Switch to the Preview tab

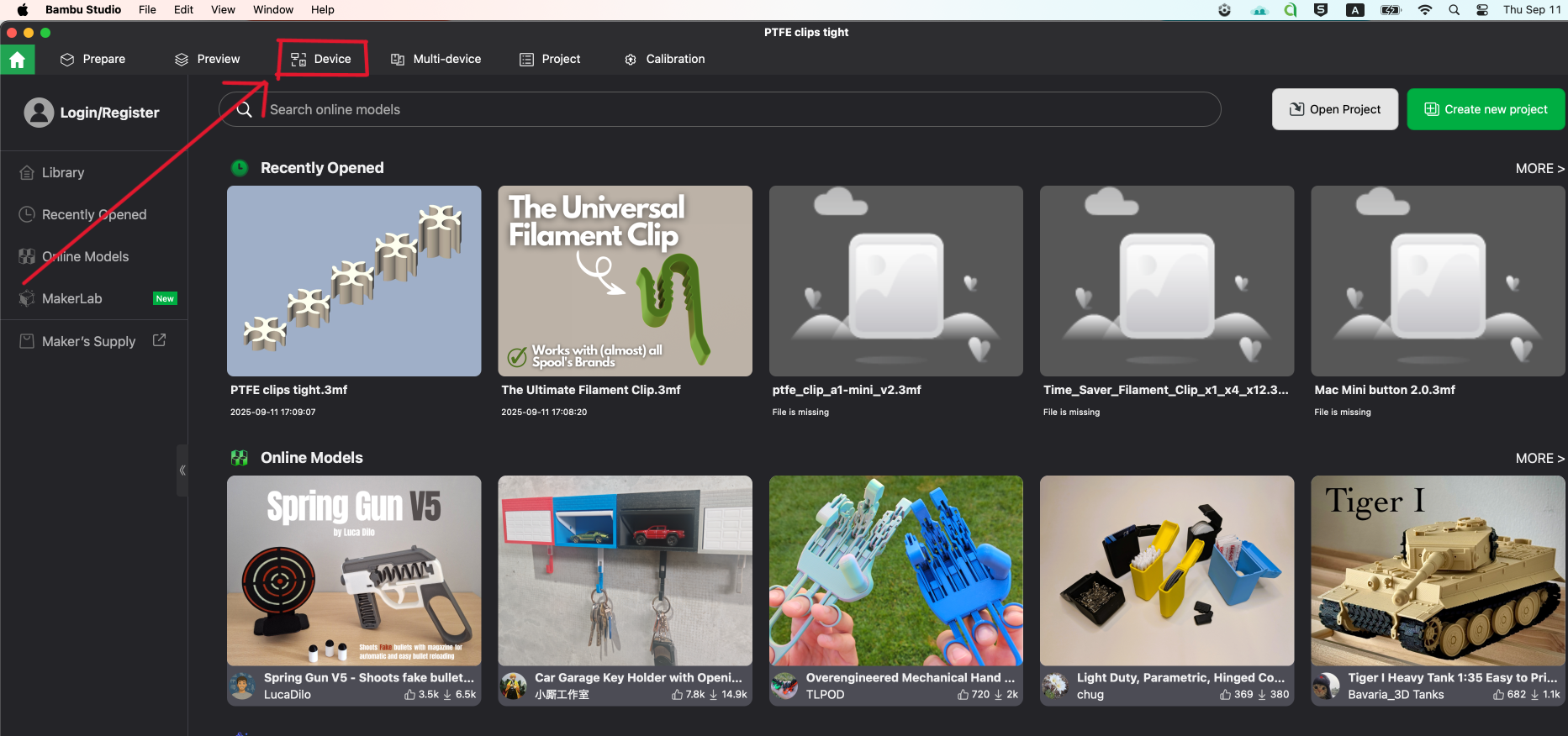(207, 60)
